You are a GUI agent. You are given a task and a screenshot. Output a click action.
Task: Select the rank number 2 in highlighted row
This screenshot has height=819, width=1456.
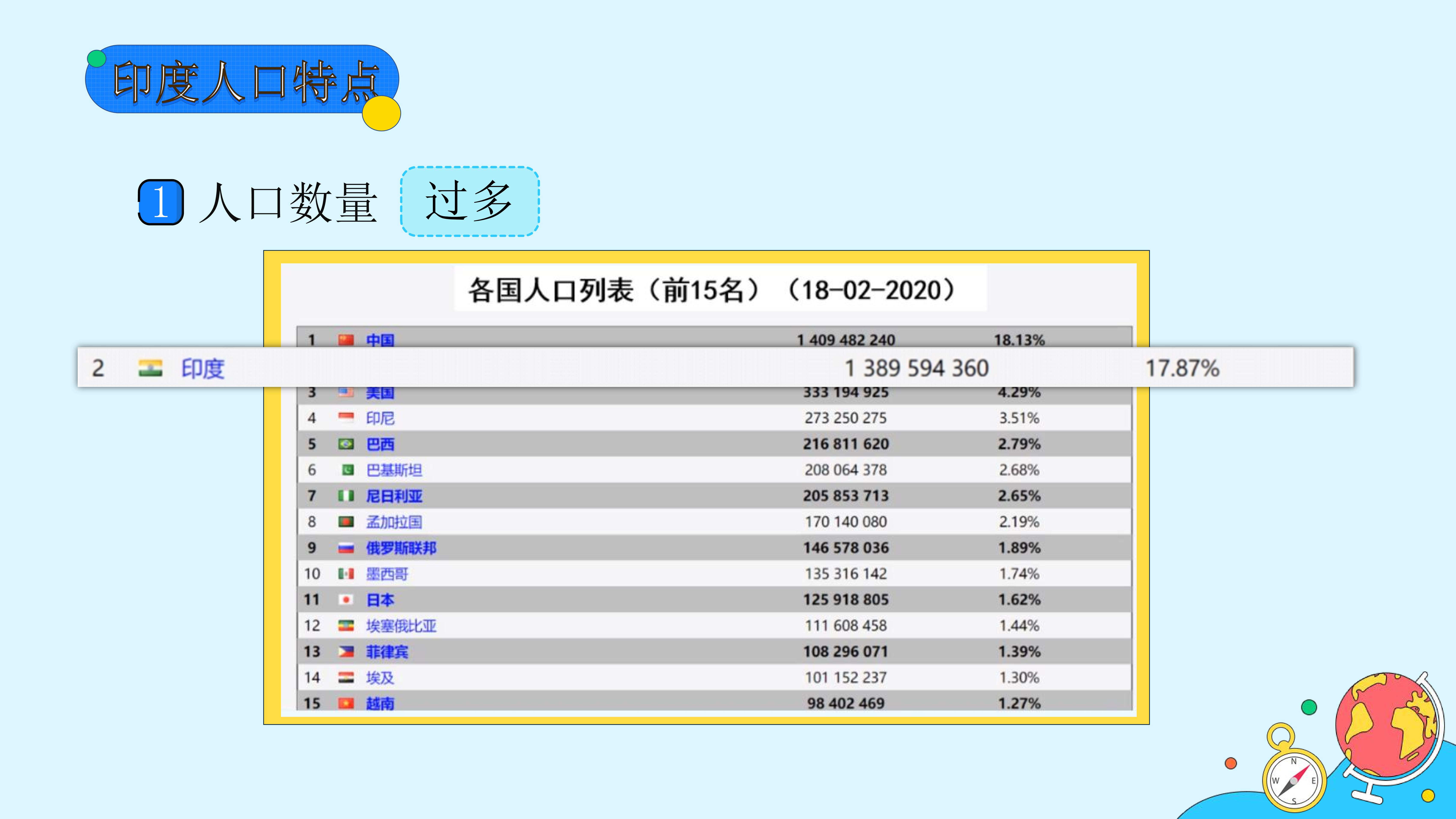(98, 368)
